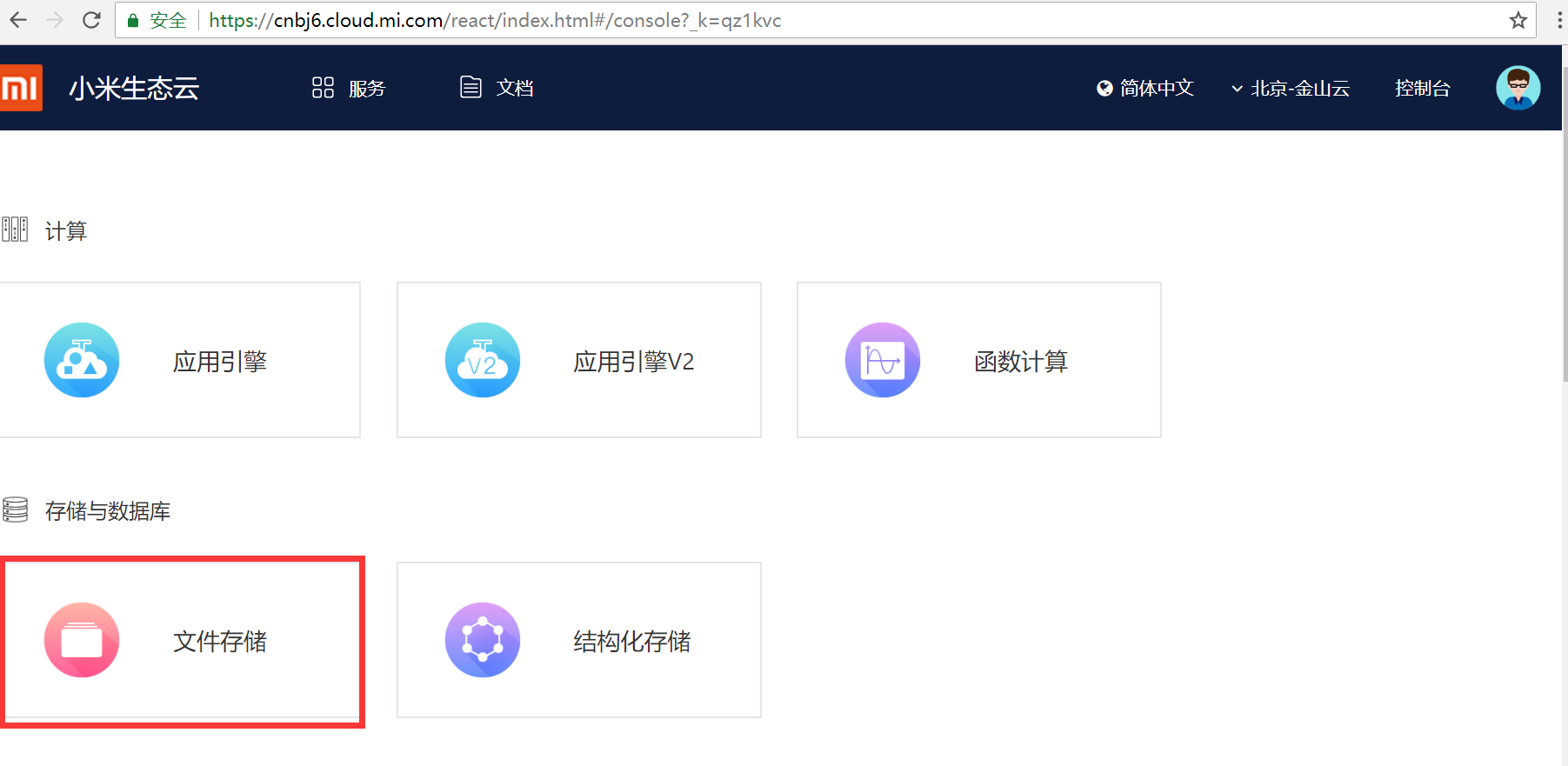The width and height of the screenshot is (1568, 766).
Task: Open the 应用引擎 cloud icon
Action: tap(82, 360)
